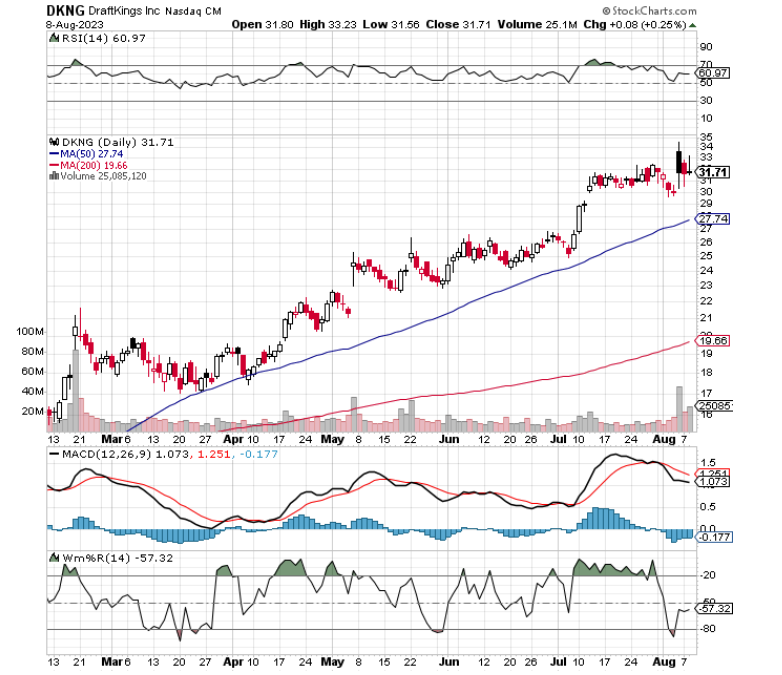Screen dimensions: 782x675
Task: Click the Wm%R(14) -57.32 legend text
Action: (117, 558)
